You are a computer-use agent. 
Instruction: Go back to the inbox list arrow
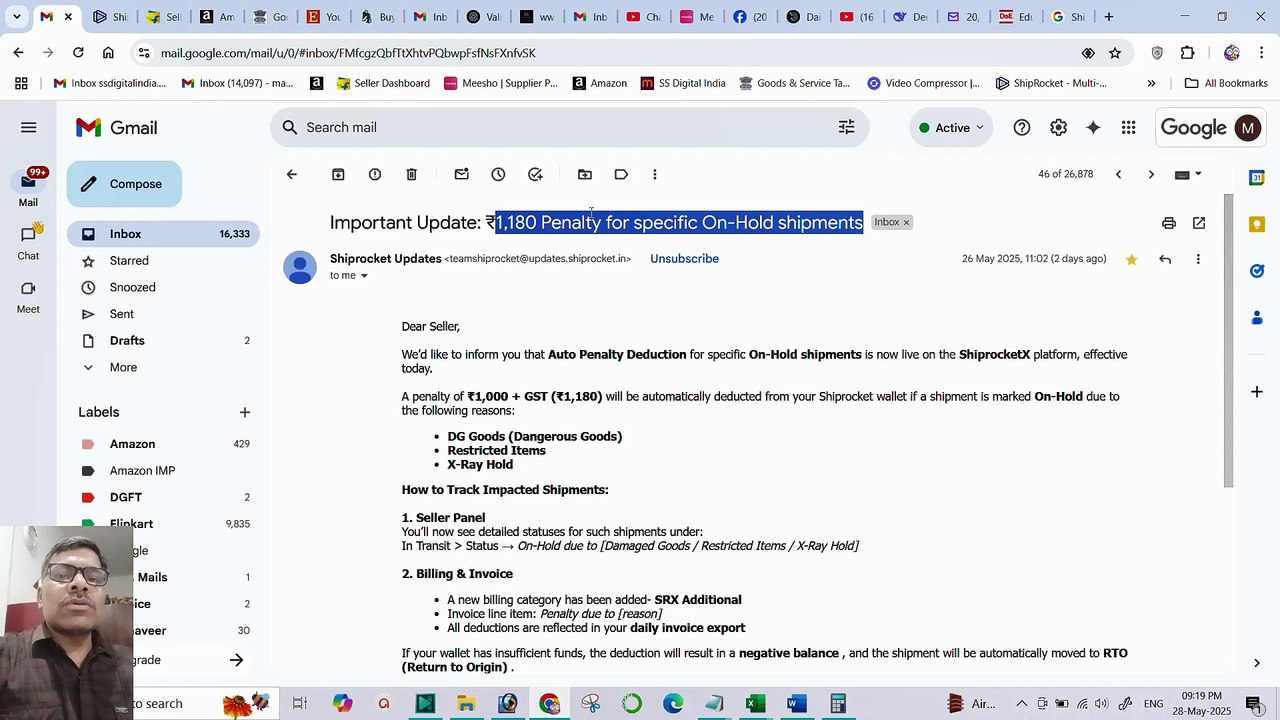point(292,174)
